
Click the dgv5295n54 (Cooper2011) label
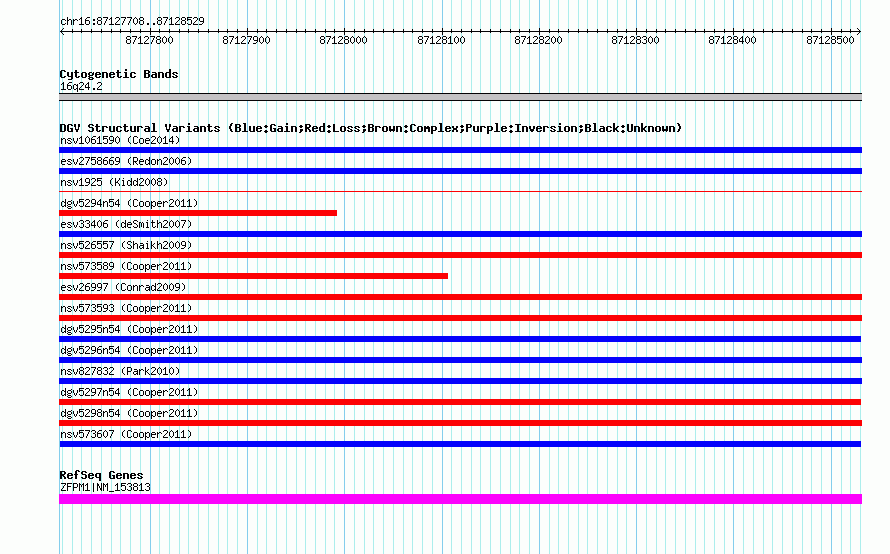pyautogui.click(x=129, y=329)
